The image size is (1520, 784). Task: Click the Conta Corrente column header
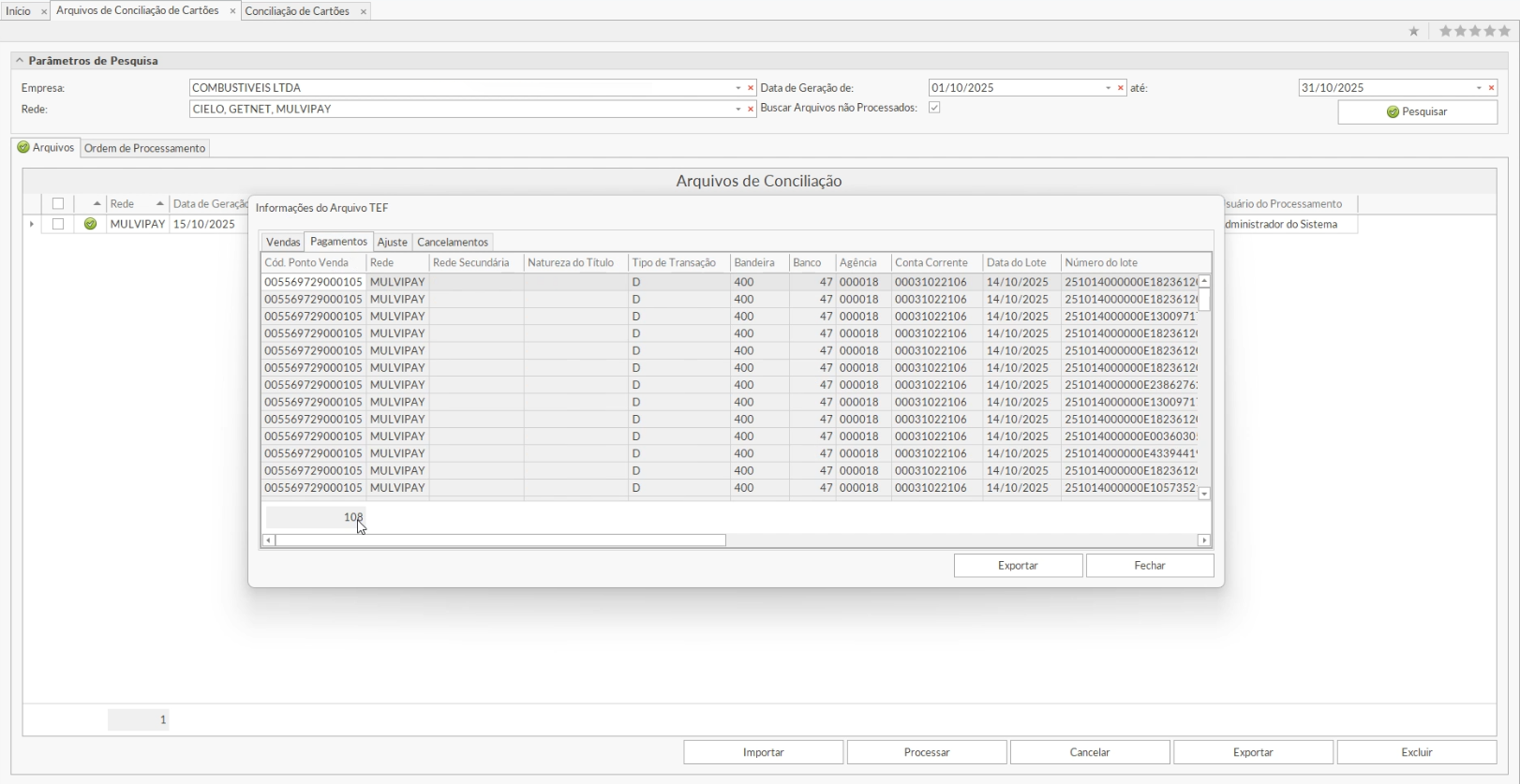(x=937, y=263)
